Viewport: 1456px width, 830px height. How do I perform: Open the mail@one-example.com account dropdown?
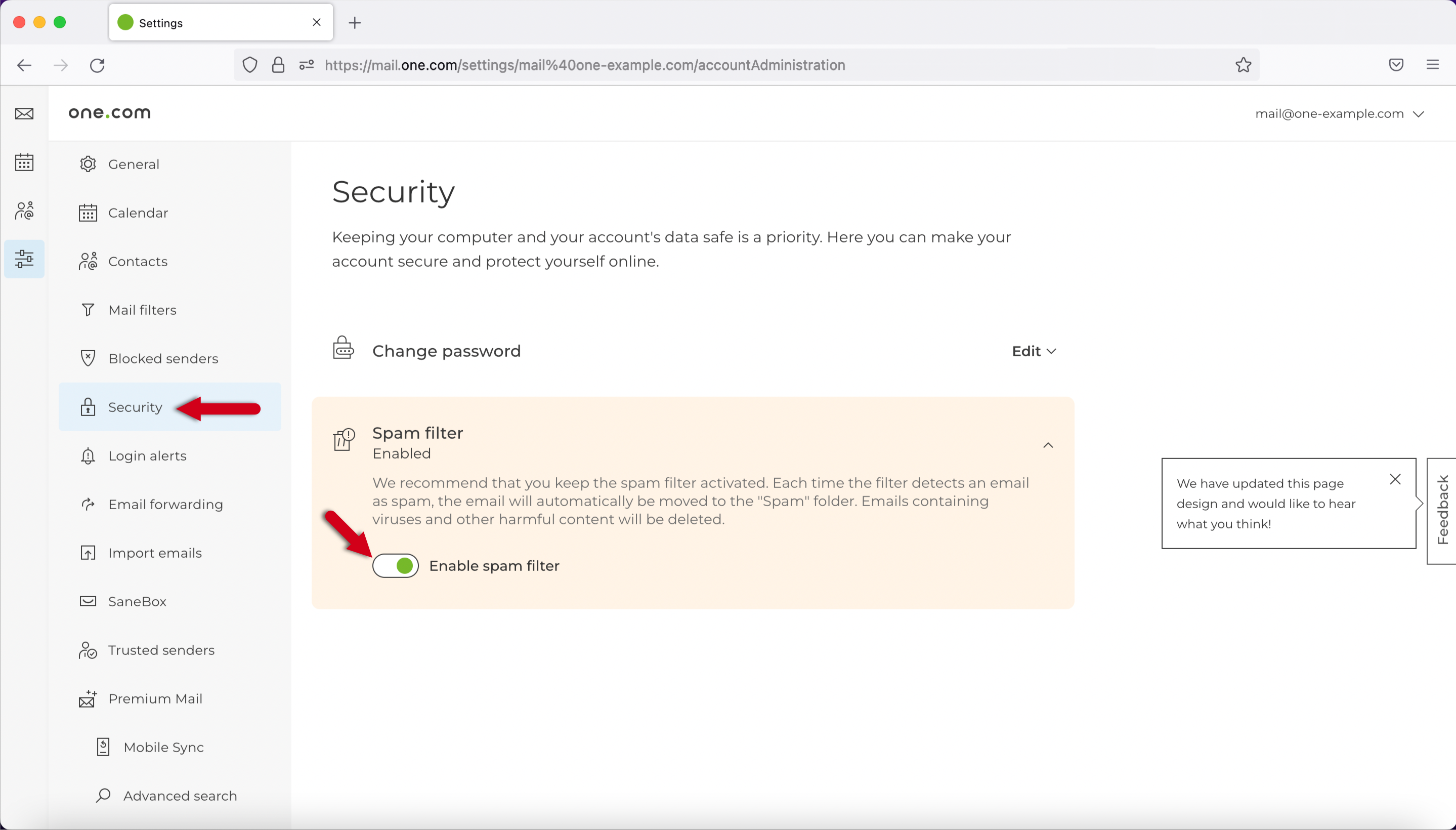[1339, 113]
